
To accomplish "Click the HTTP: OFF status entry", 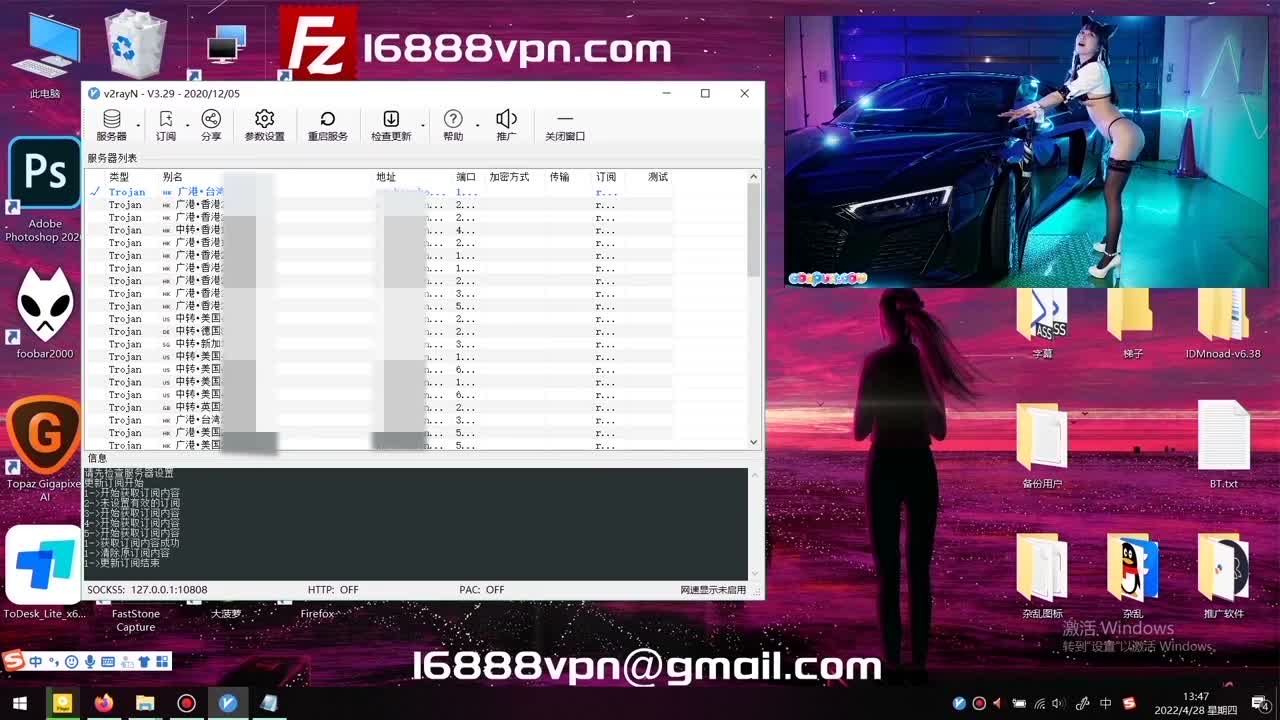I will tap(333, 590).
